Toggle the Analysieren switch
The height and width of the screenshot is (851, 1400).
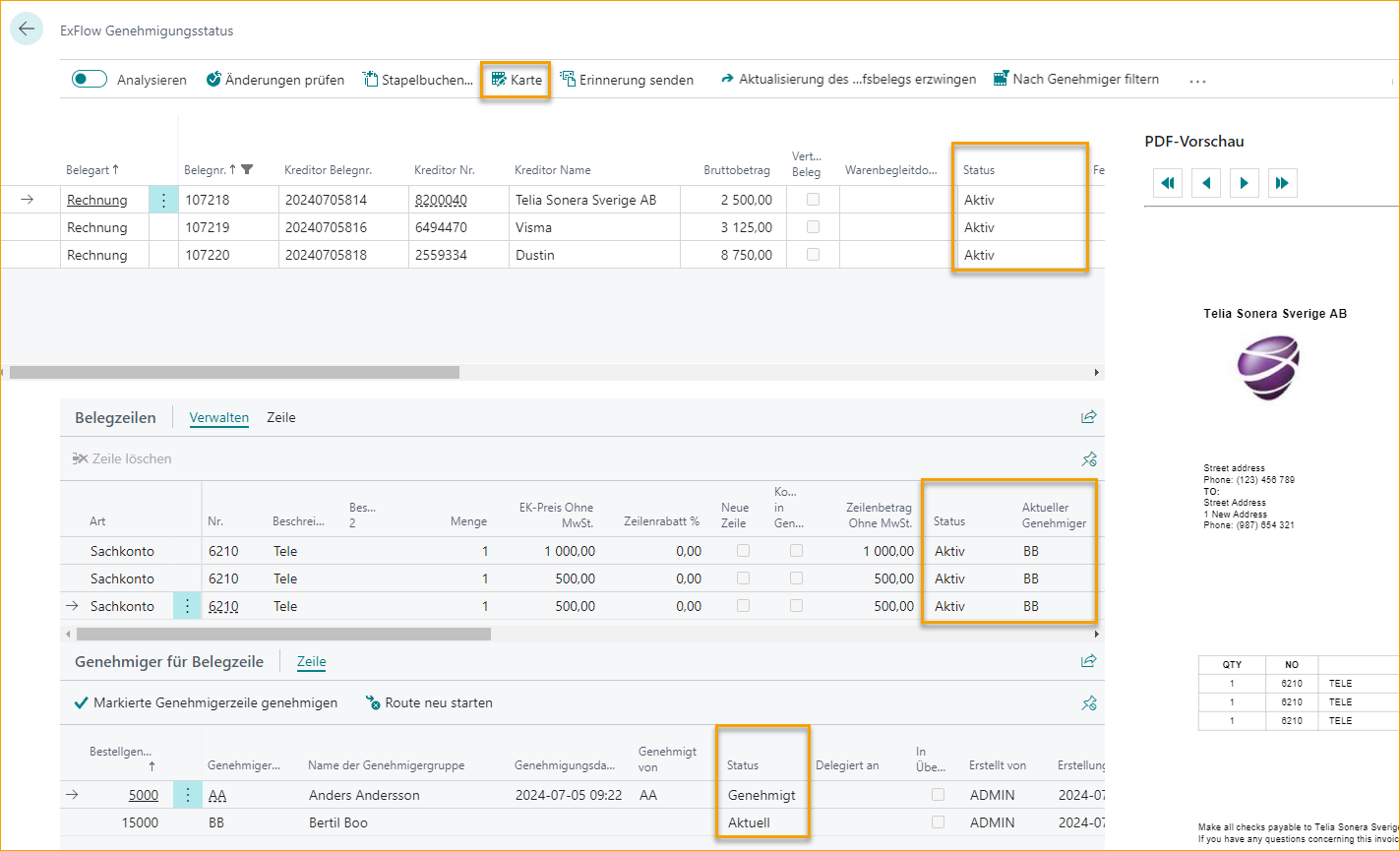click(90, 80)
